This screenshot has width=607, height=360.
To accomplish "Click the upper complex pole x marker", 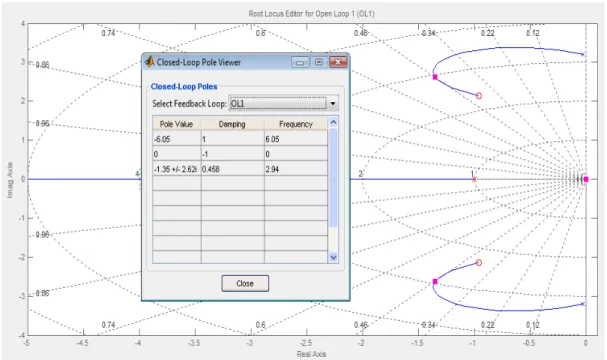I will (583, 54).
